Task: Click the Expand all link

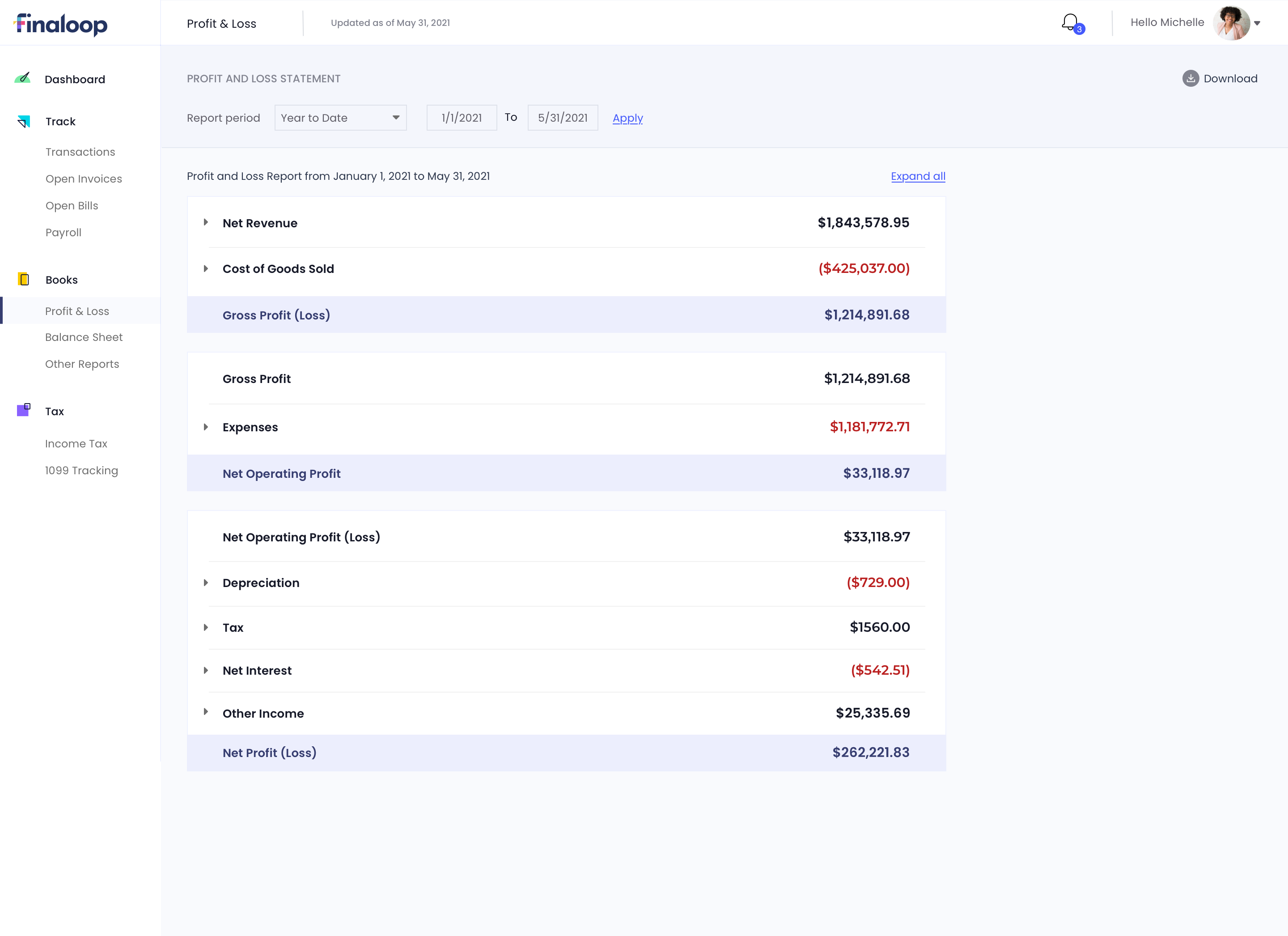Action: [x=918, y=176]
